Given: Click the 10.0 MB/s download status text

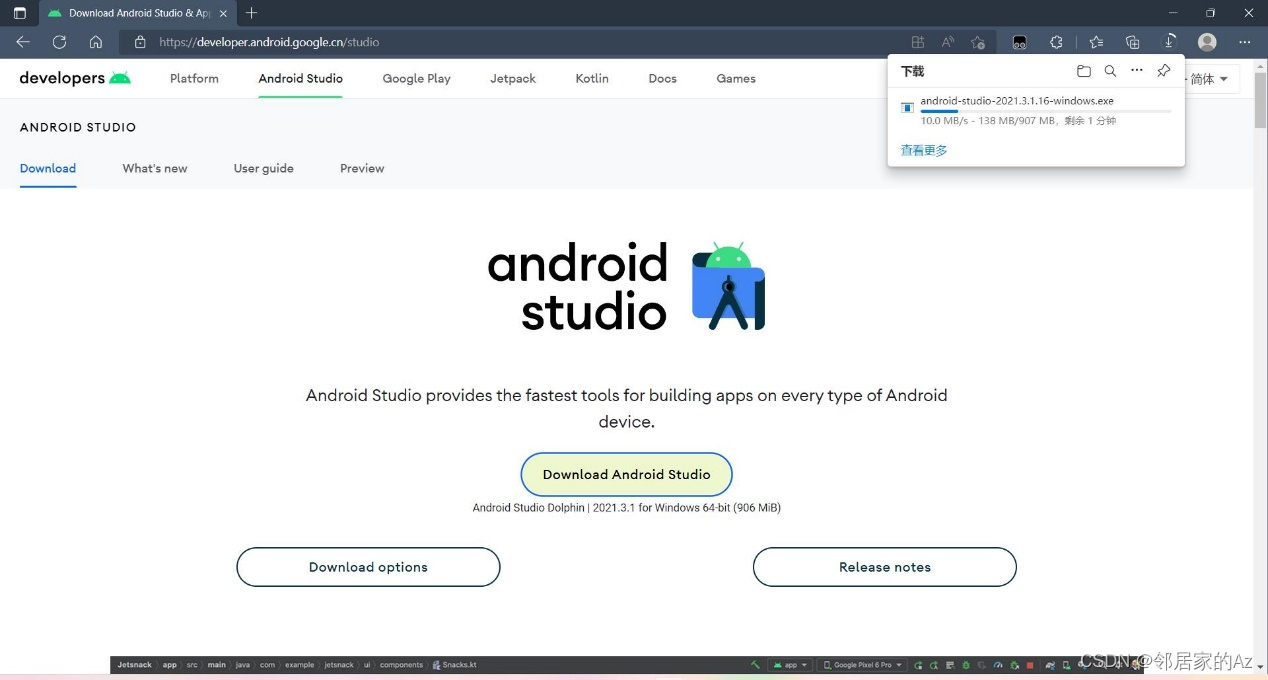Looking at the screenshot, I should (1018, 121).
